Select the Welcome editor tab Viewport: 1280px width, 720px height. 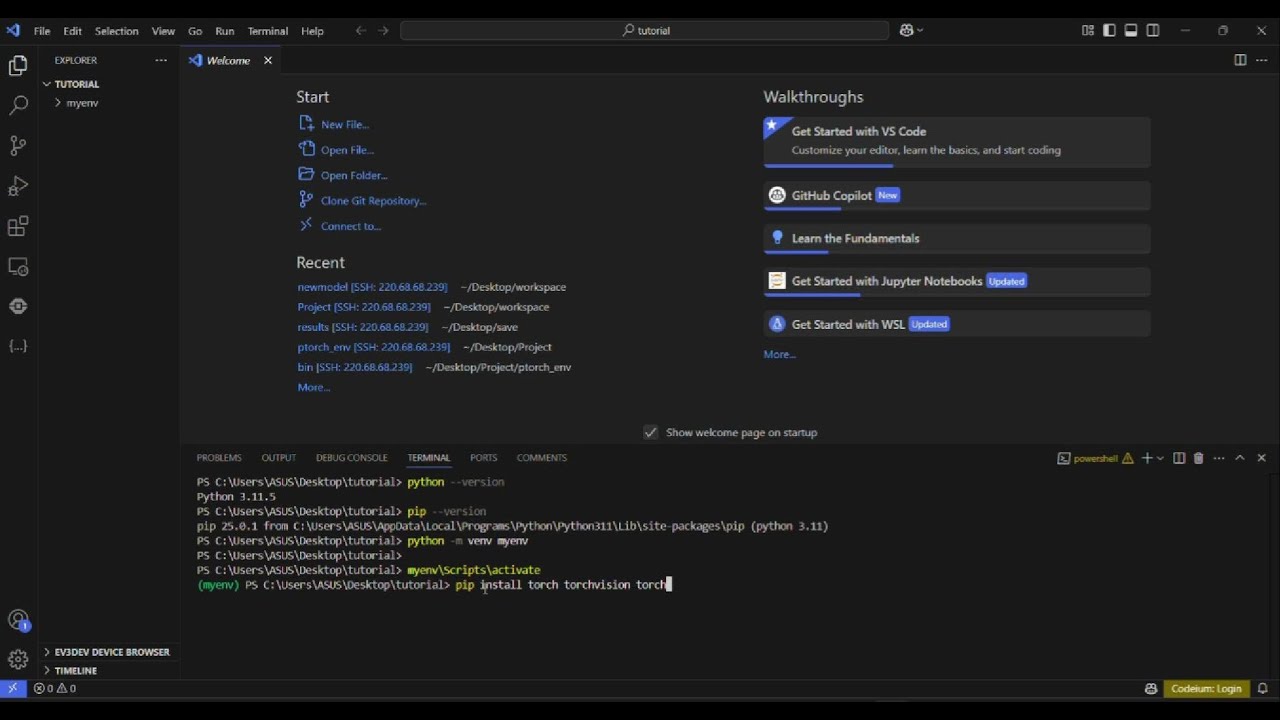click(231, 60)
